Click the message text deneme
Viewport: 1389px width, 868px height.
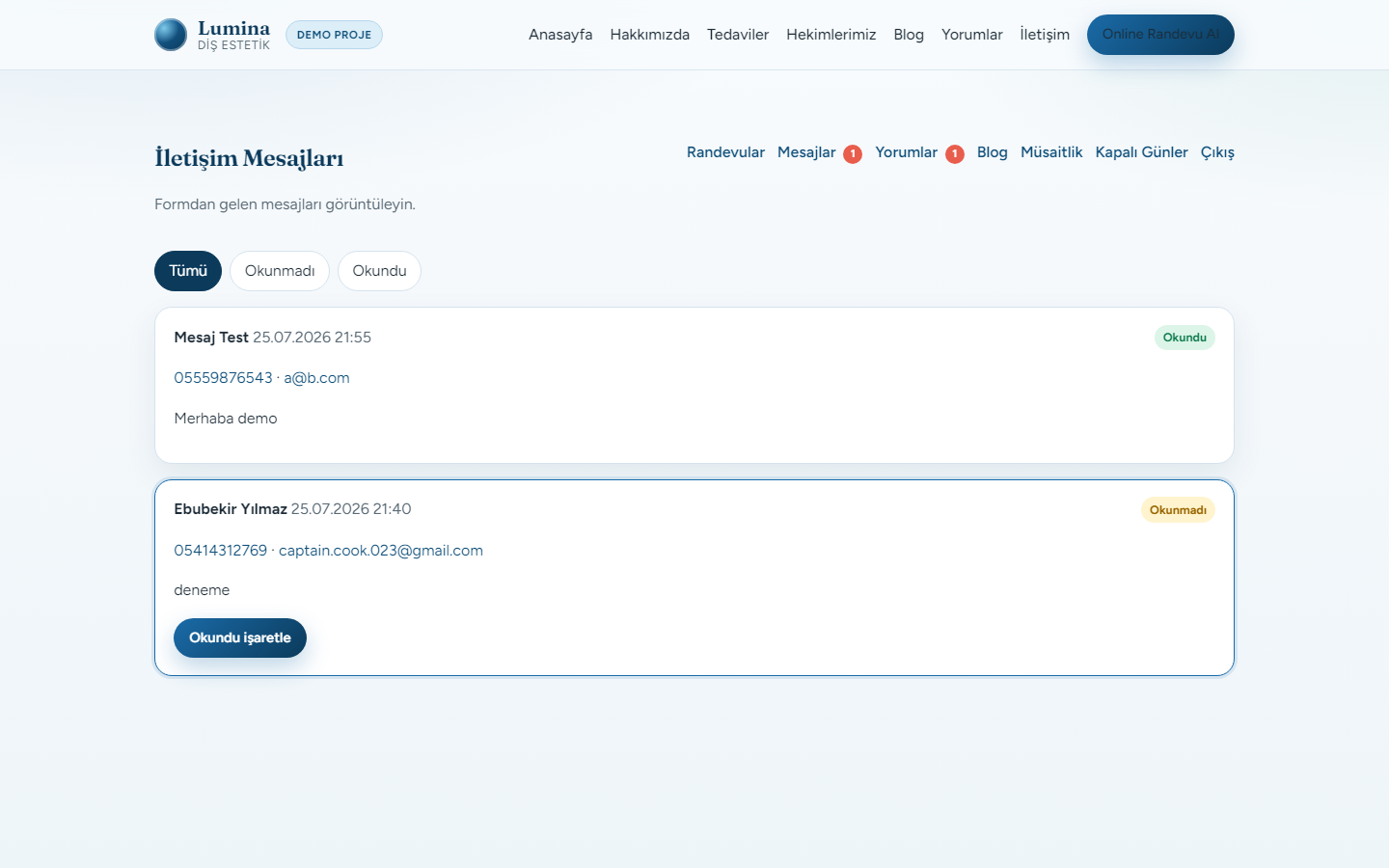click(202, 590)
